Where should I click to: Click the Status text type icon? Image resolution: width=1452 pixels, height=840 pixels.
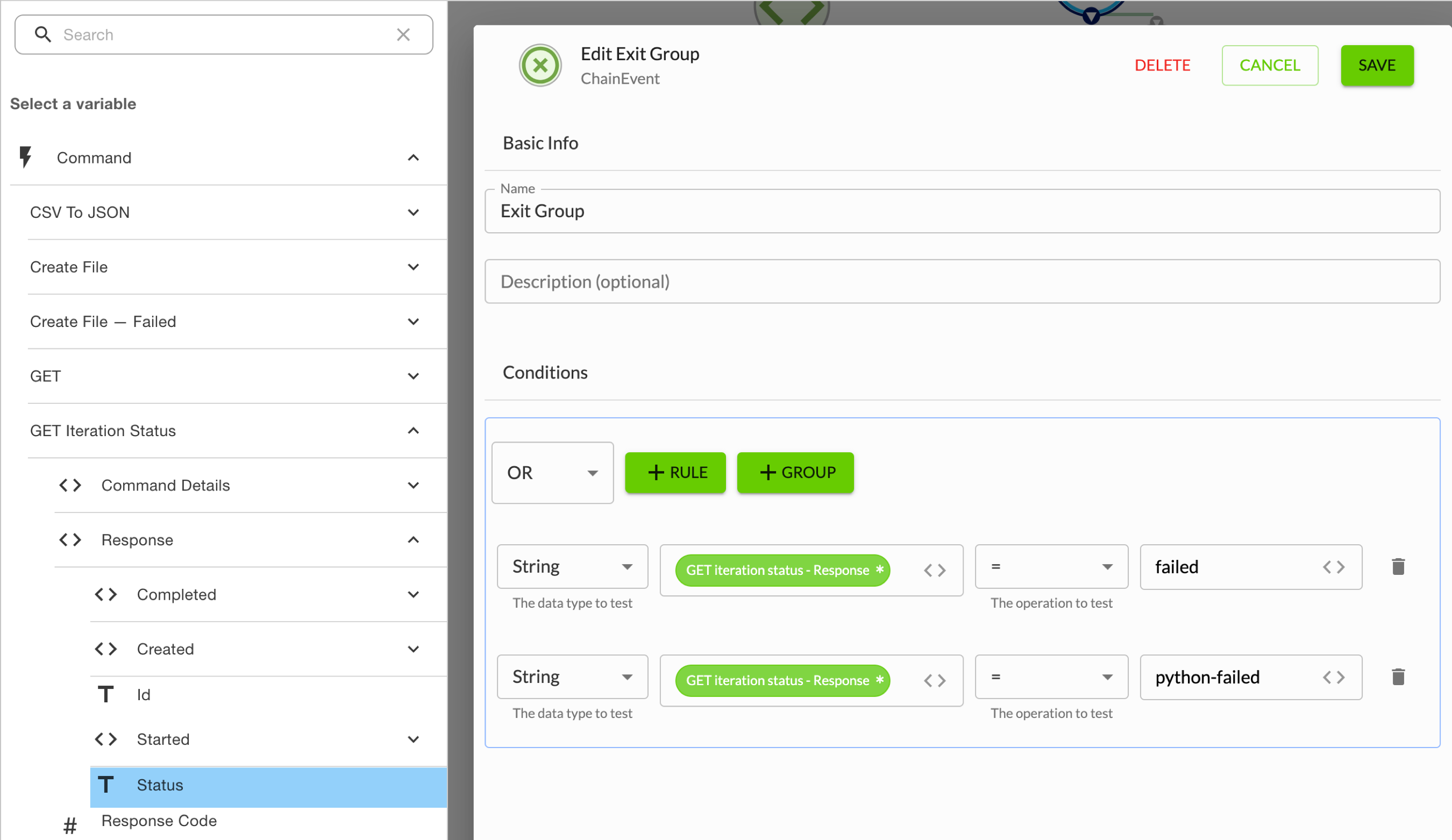(x=105, y=785)
